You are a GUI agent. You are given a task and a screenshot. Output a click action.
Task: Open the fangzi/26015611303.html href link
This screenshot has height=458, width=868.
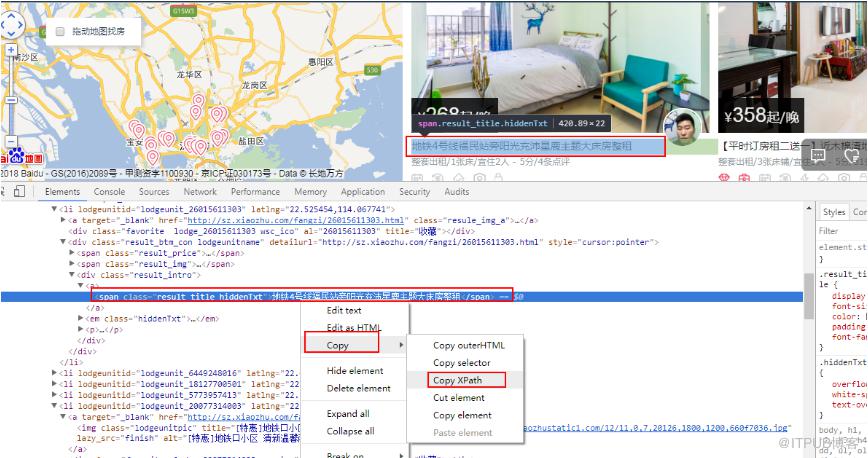tap(298, 220)
